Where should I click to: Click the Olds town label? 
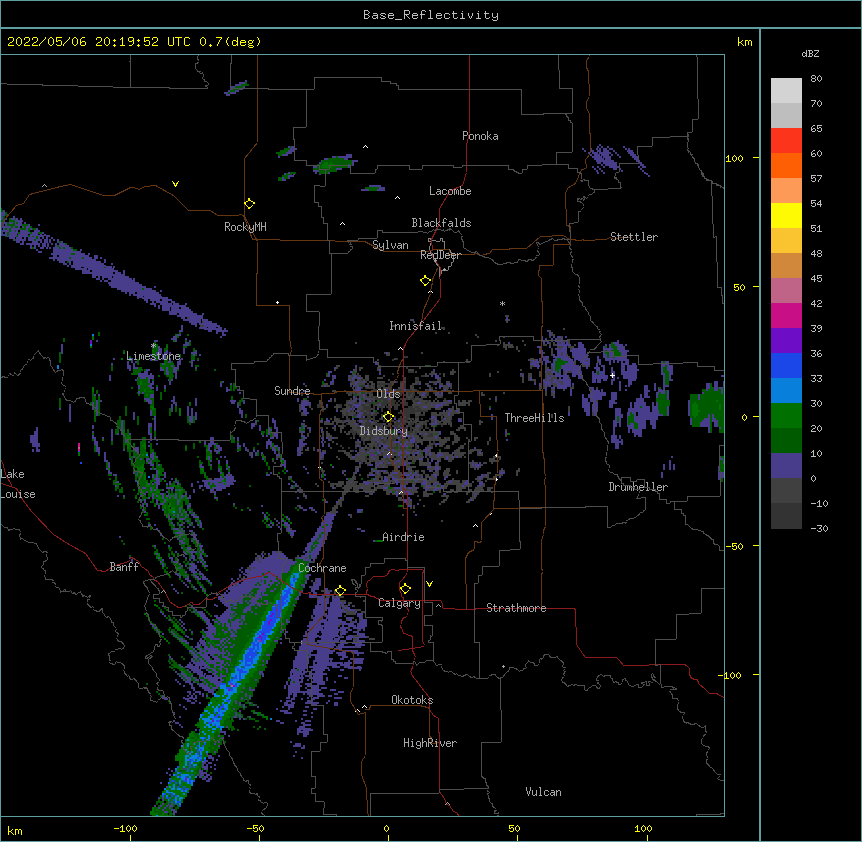388,394
